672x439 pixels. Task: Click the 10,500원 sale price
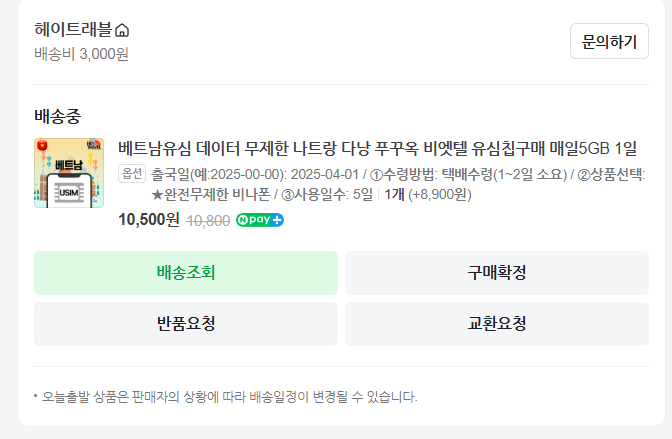[149, 220]
